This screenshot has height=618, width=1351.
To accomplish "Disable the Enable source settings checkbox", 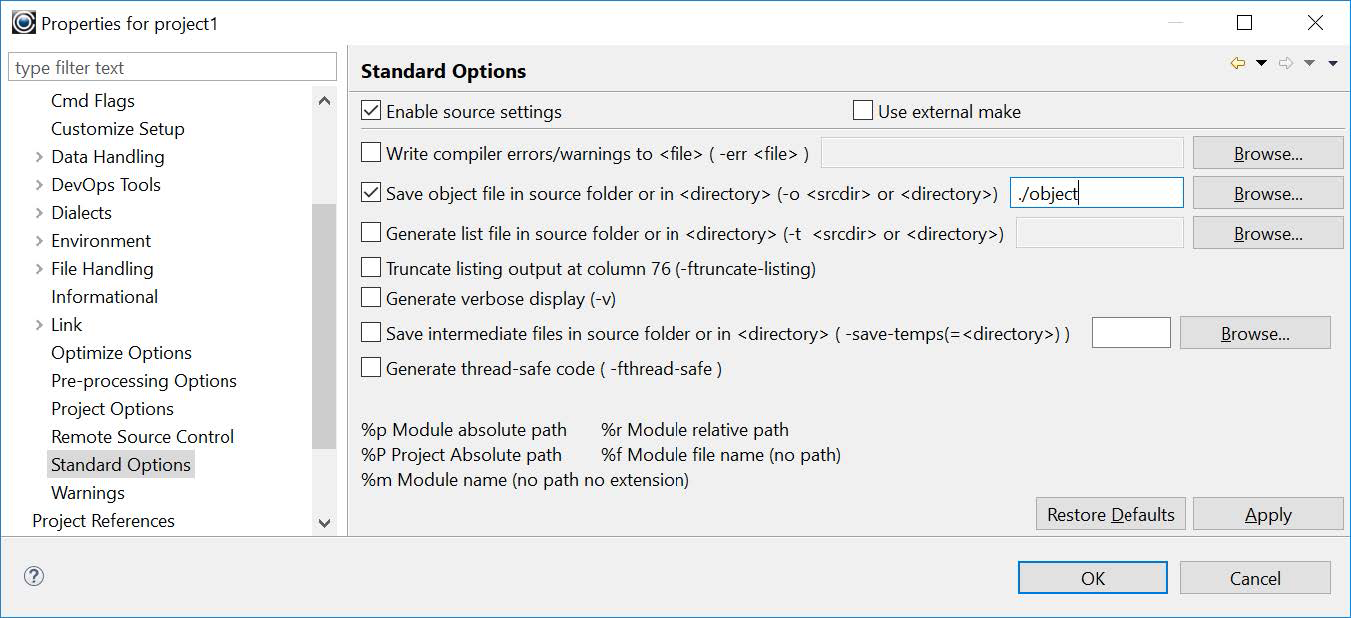I will [371, 111].
